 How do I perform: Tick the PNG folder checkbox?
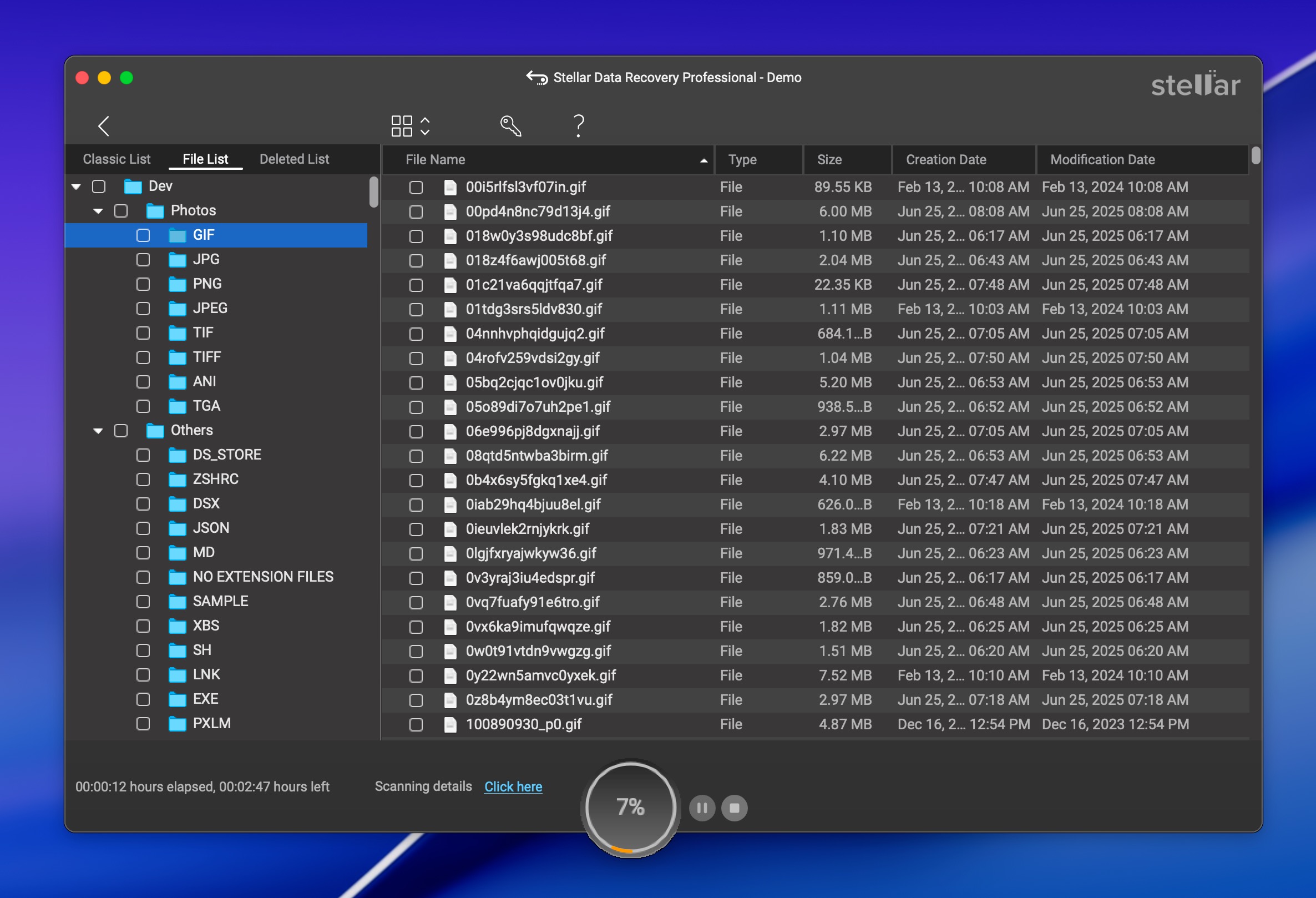point(143,284)
